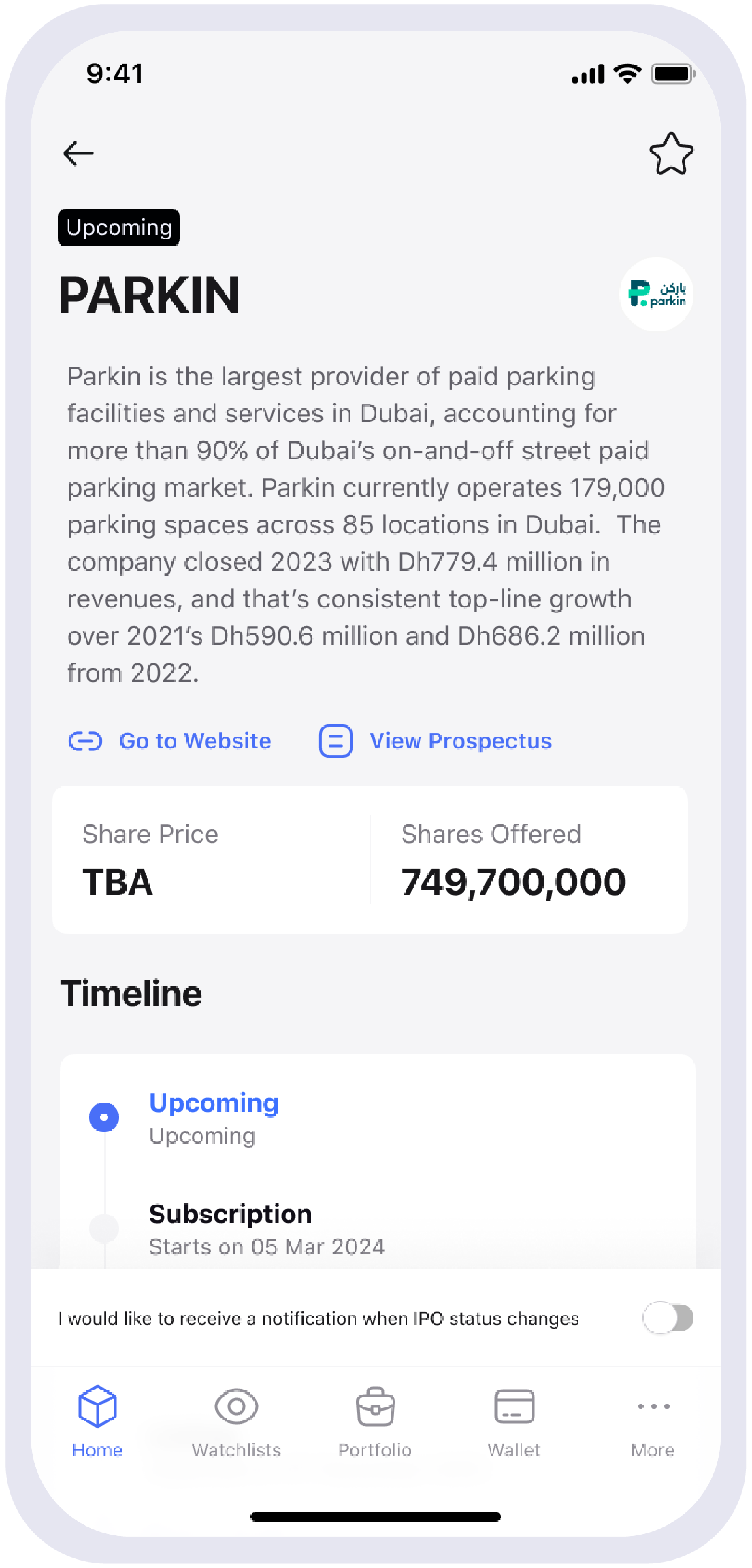Image resolution: width=752 pixels, height=1568 pixels.
Task: Tap the Wallet card icon
Action: coord(514,1405)
